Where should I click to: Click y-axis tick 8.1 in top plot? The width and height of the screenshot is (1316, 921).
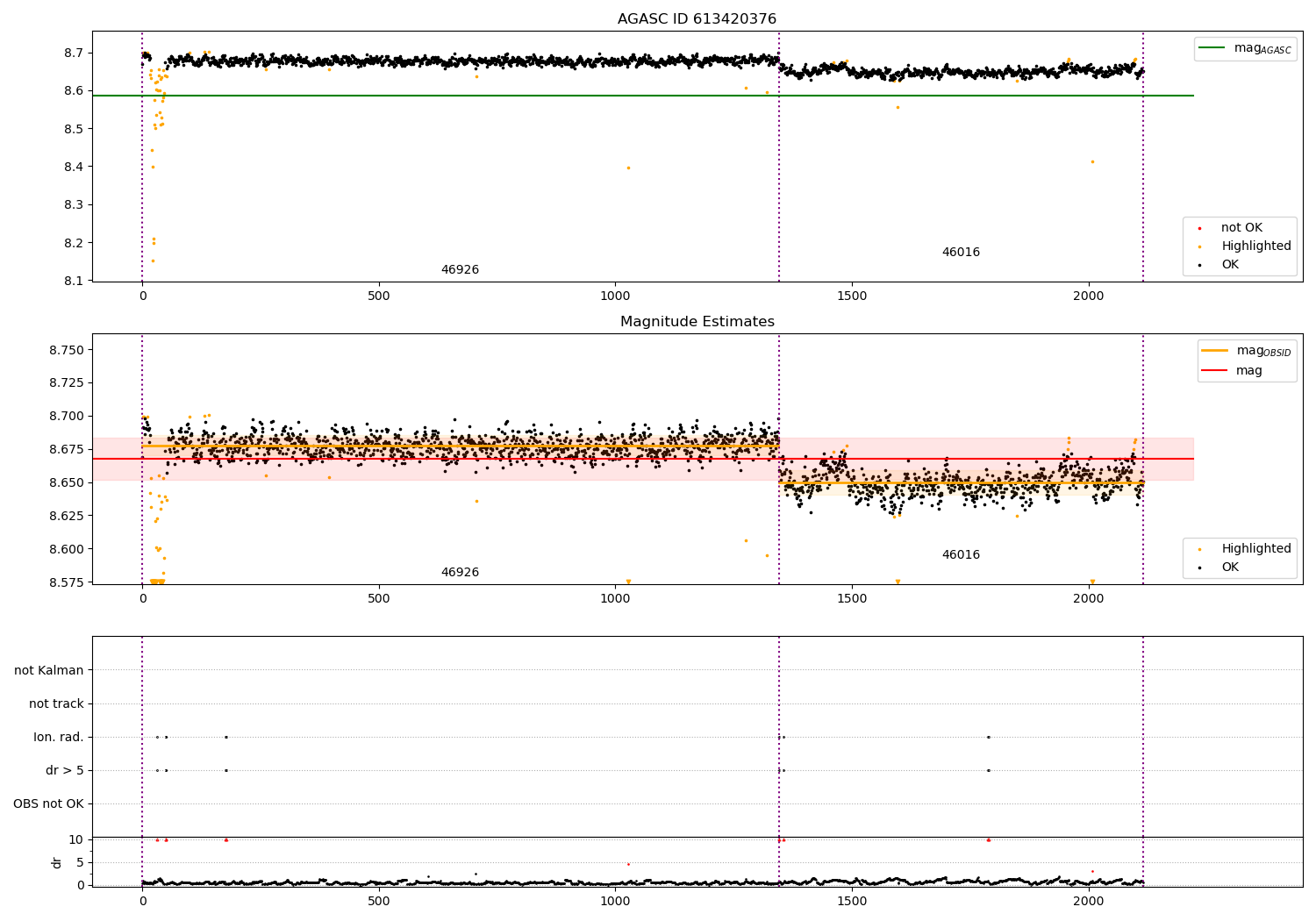[x=74, y=282]
